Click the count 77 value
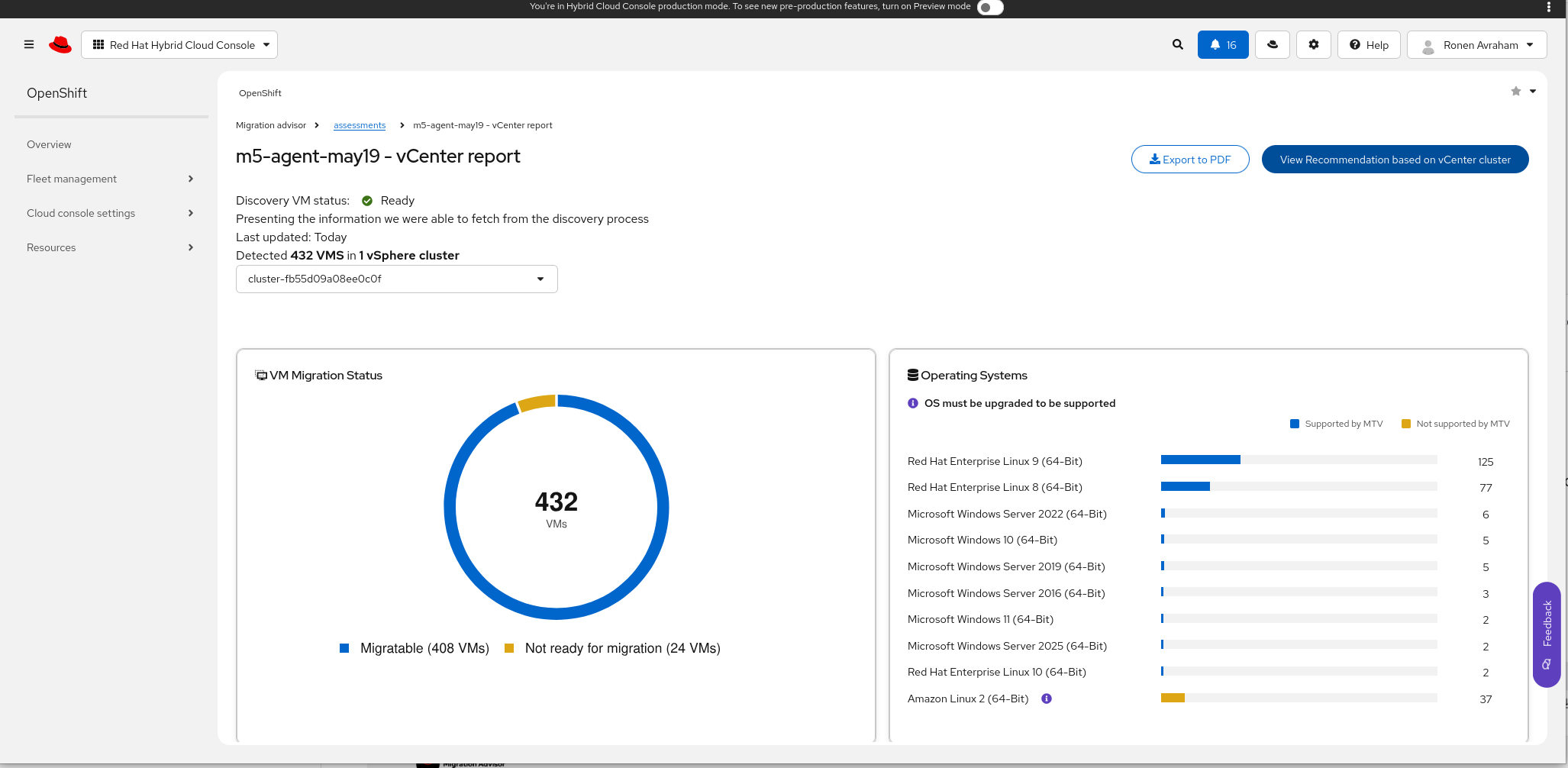 coord(1486,488)
